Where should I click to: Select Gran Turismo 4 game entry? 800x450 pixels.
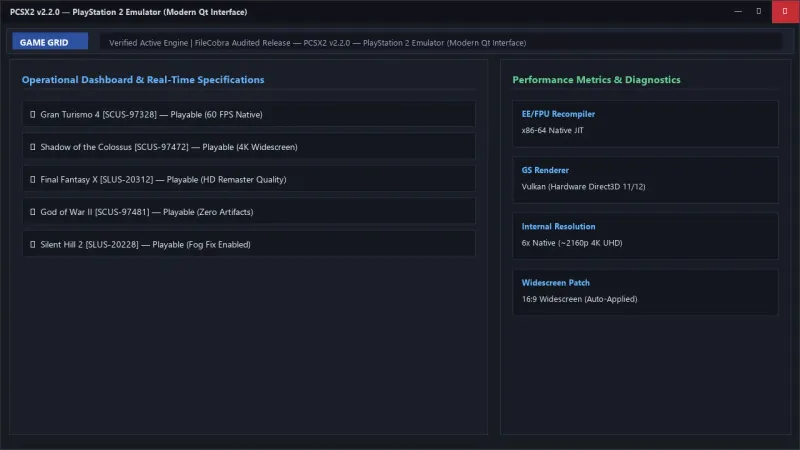249,114
